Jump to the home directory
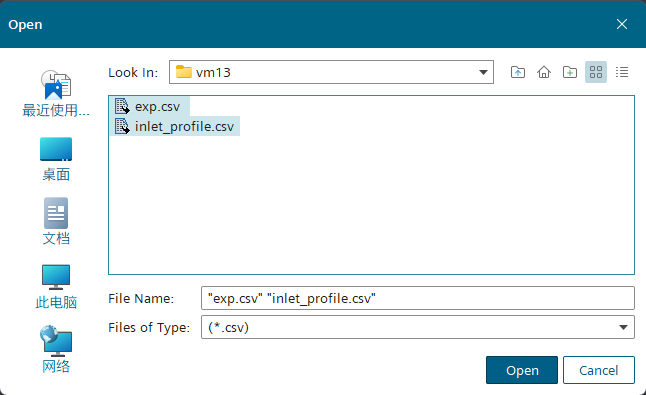Viewport: 646px width, 395px height. [x=544, y=72]
